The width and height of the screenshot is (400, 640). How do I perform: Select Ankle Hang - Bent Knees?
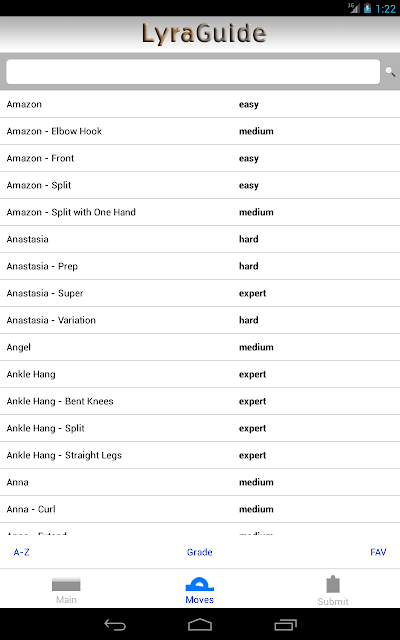[x=200, y=401]
